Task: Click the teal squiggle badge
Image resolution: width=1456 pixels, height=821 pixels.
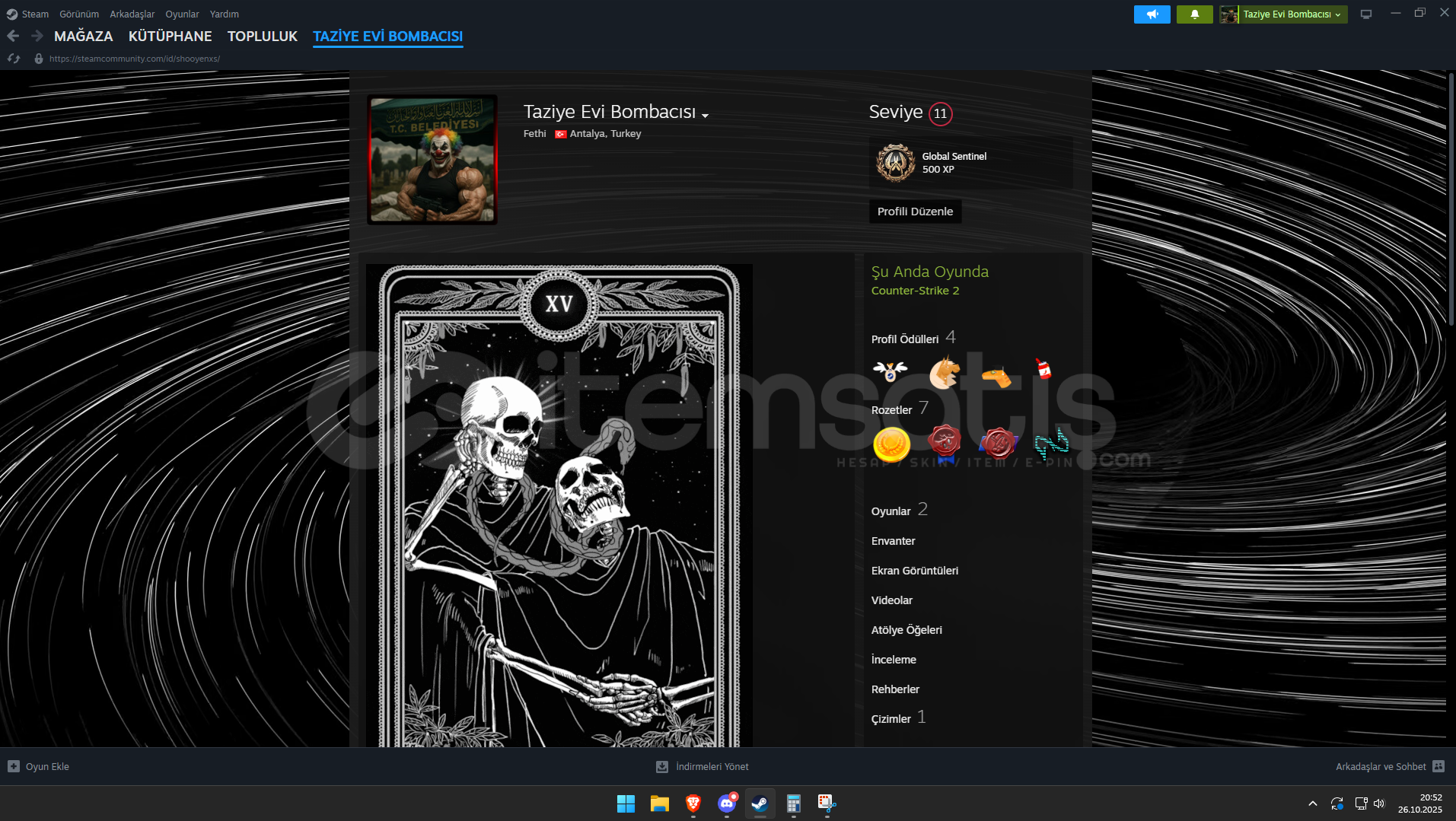Action: [1051, 444]
